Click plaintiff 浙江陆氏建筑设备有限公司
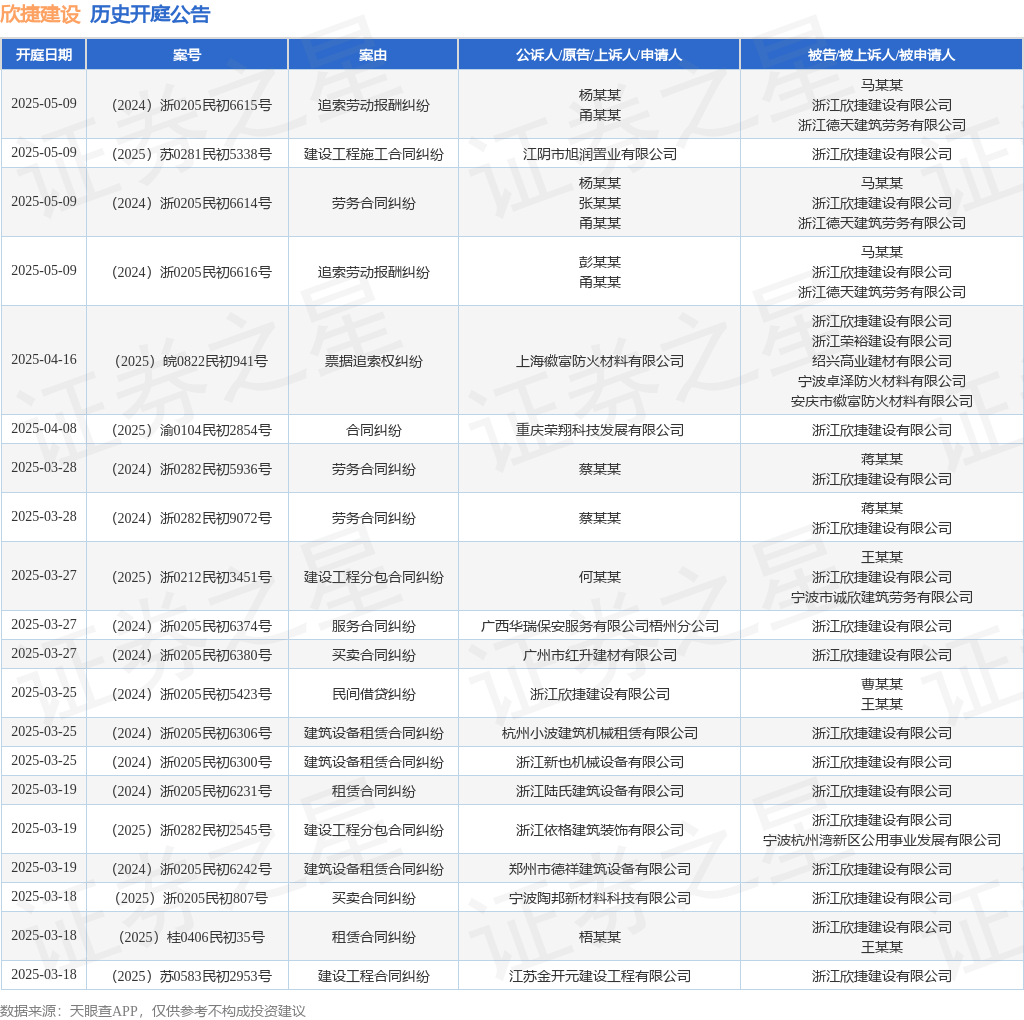The height and width of the screenshot is (1020, 1024). 600,791
